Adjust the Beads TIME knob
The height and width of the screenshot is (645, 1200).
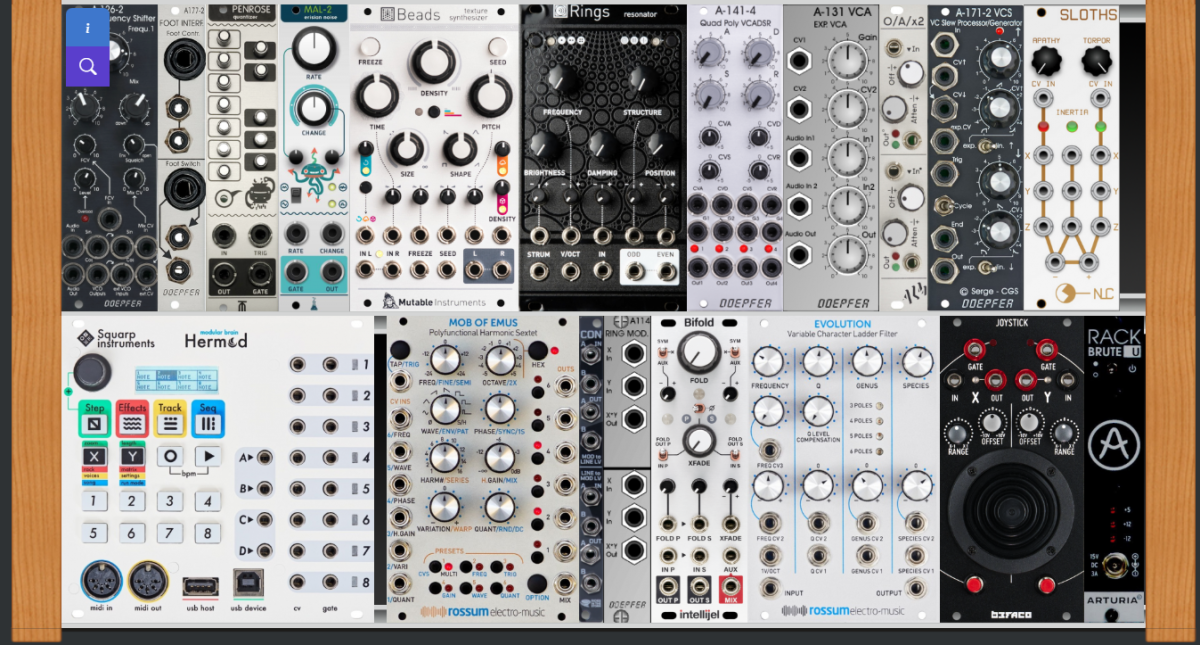point(378,97)
